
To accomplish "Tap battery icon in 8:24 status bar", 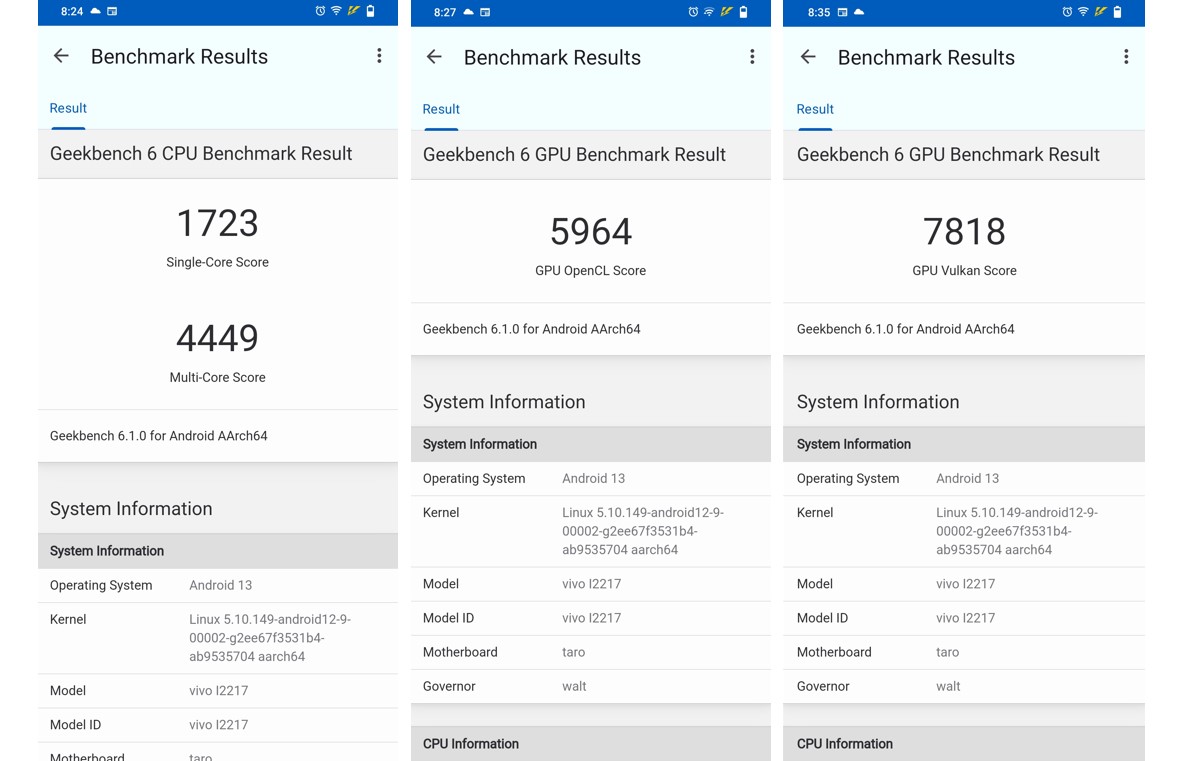I will click(370, 11).
